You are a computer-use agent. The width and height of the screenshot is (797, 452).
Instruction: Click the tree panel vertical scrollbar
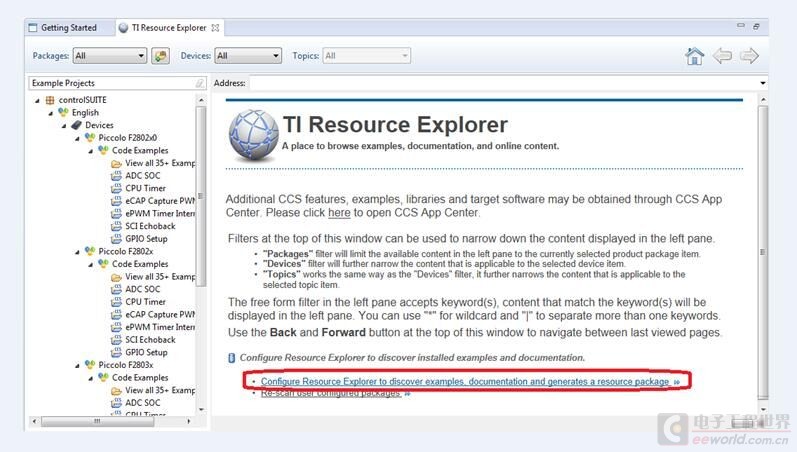tap(201, 198)
